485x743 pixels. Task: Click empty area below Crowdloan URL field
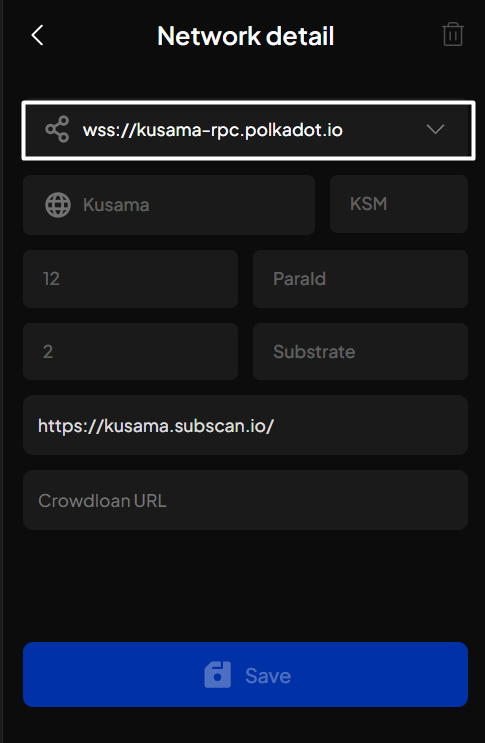pos(245,586)
